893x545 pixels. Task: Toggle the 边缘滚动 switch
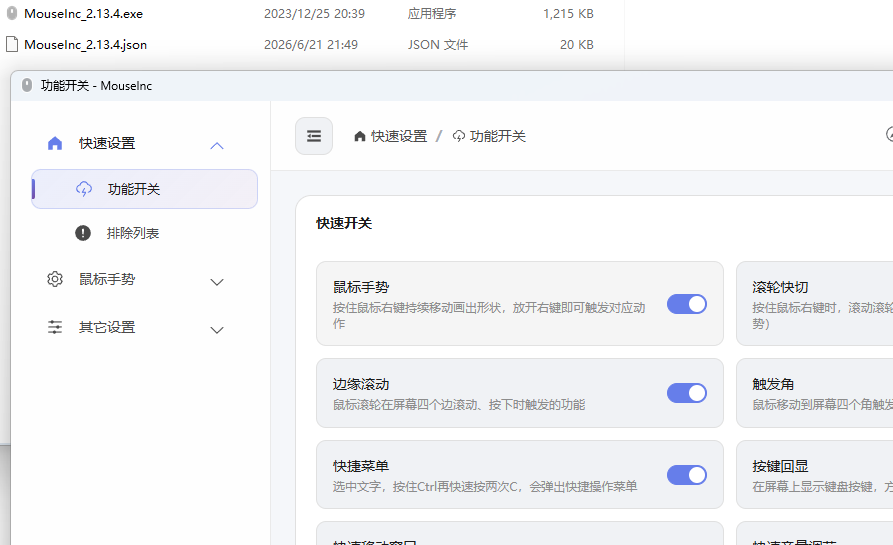tap(687, 393)
